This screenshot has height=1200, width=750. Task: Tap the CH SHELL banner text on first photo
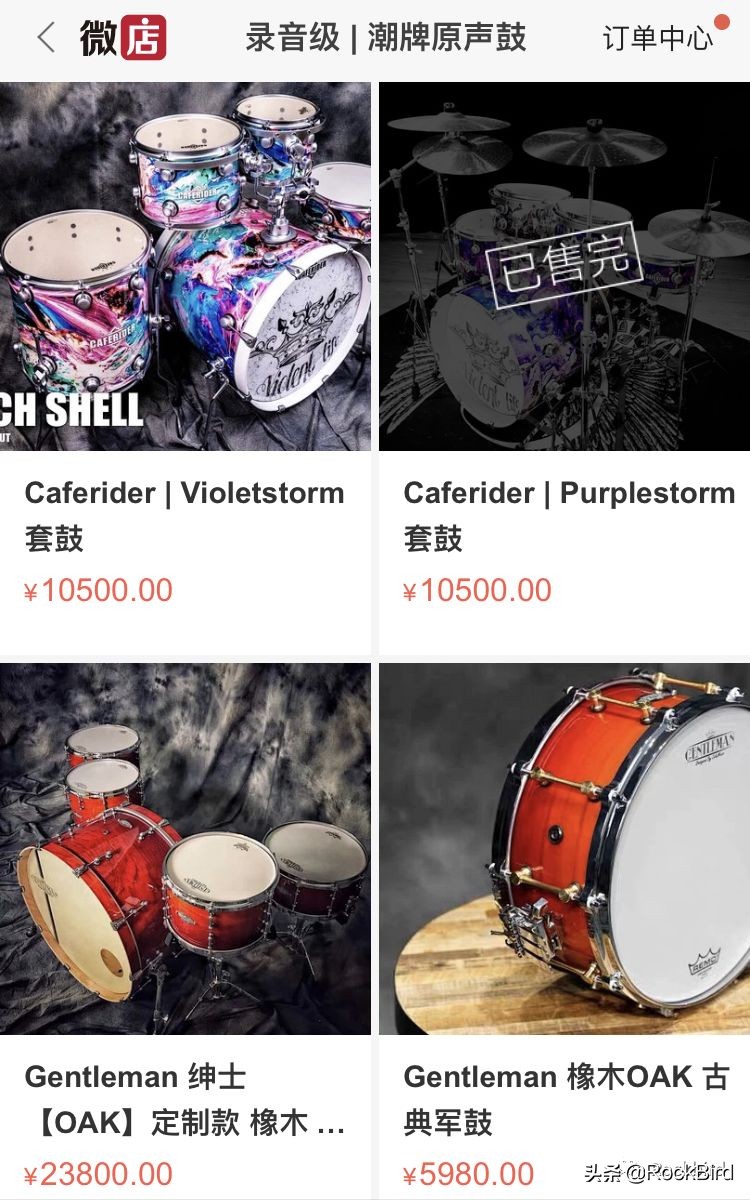click(72, 408)
